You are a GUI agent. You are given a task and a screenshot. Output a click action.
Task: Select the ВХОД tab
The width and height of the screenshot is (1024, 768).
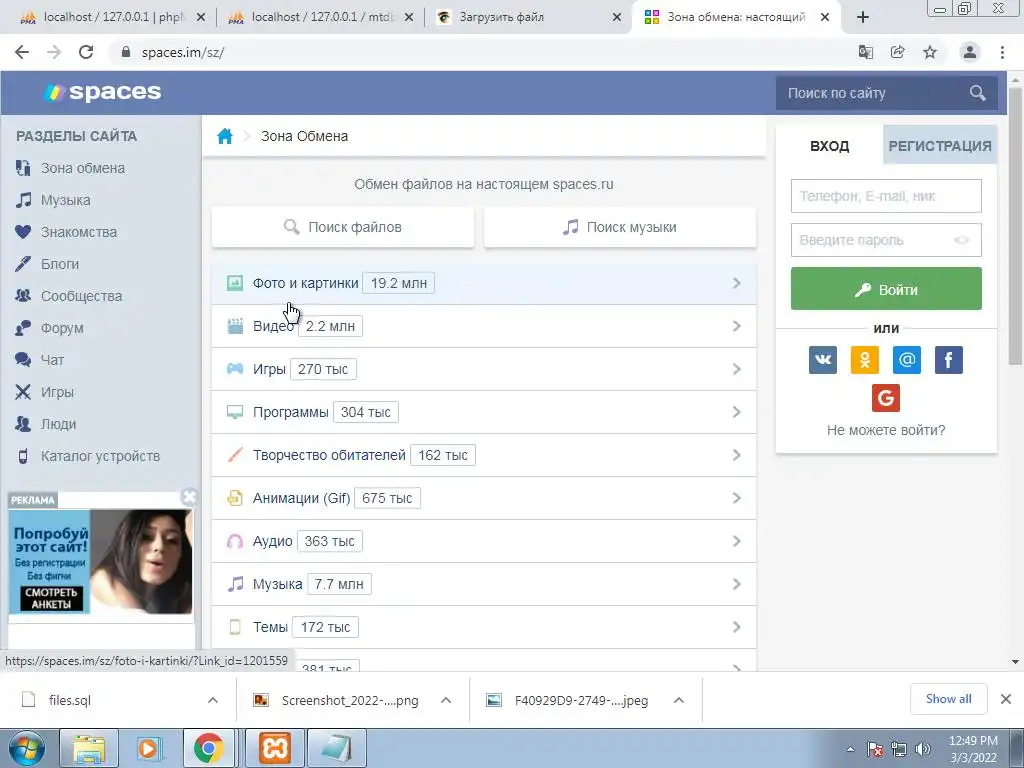point(829,146)
